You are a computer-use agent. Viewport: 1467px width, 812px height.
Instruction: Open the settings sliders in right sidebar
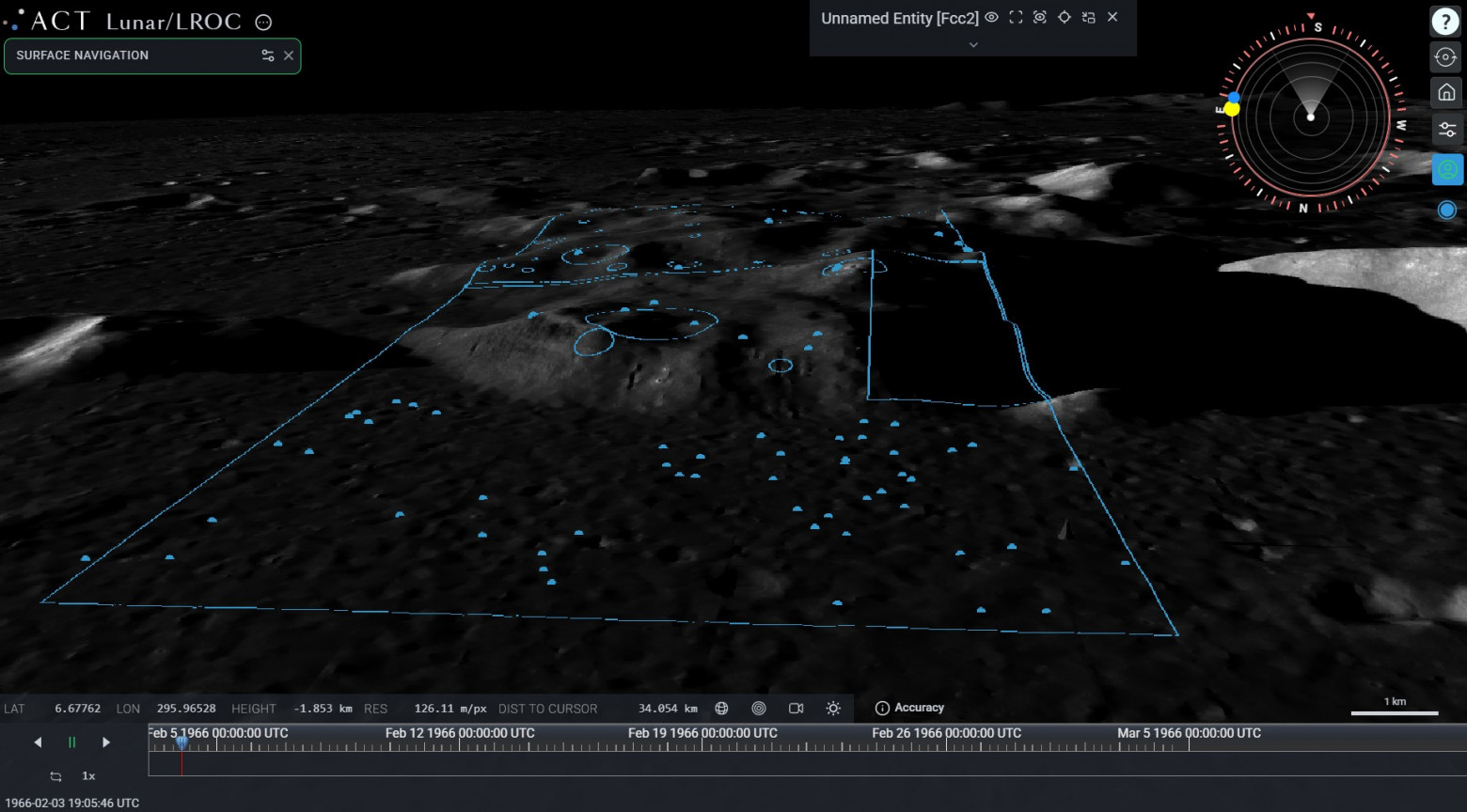pyautogui.click(x=1447, y=130)
